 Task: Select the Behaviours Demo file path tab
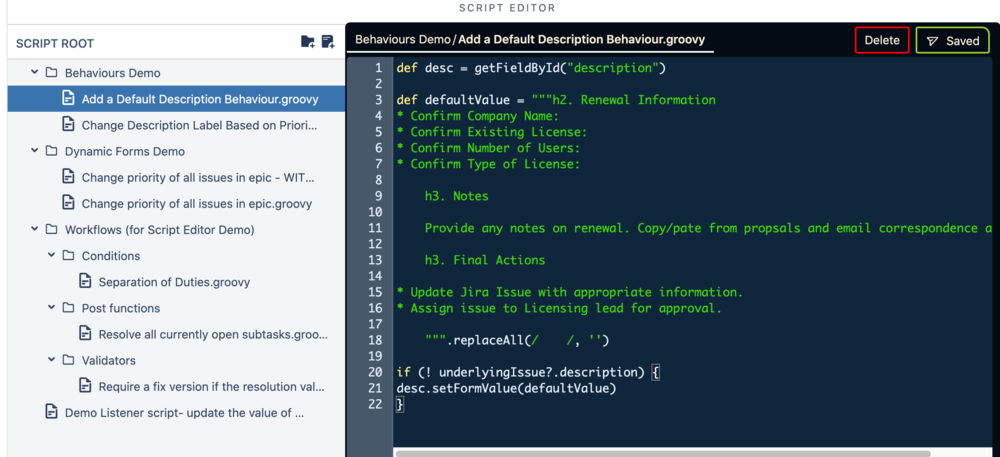(x=530, y=40)
